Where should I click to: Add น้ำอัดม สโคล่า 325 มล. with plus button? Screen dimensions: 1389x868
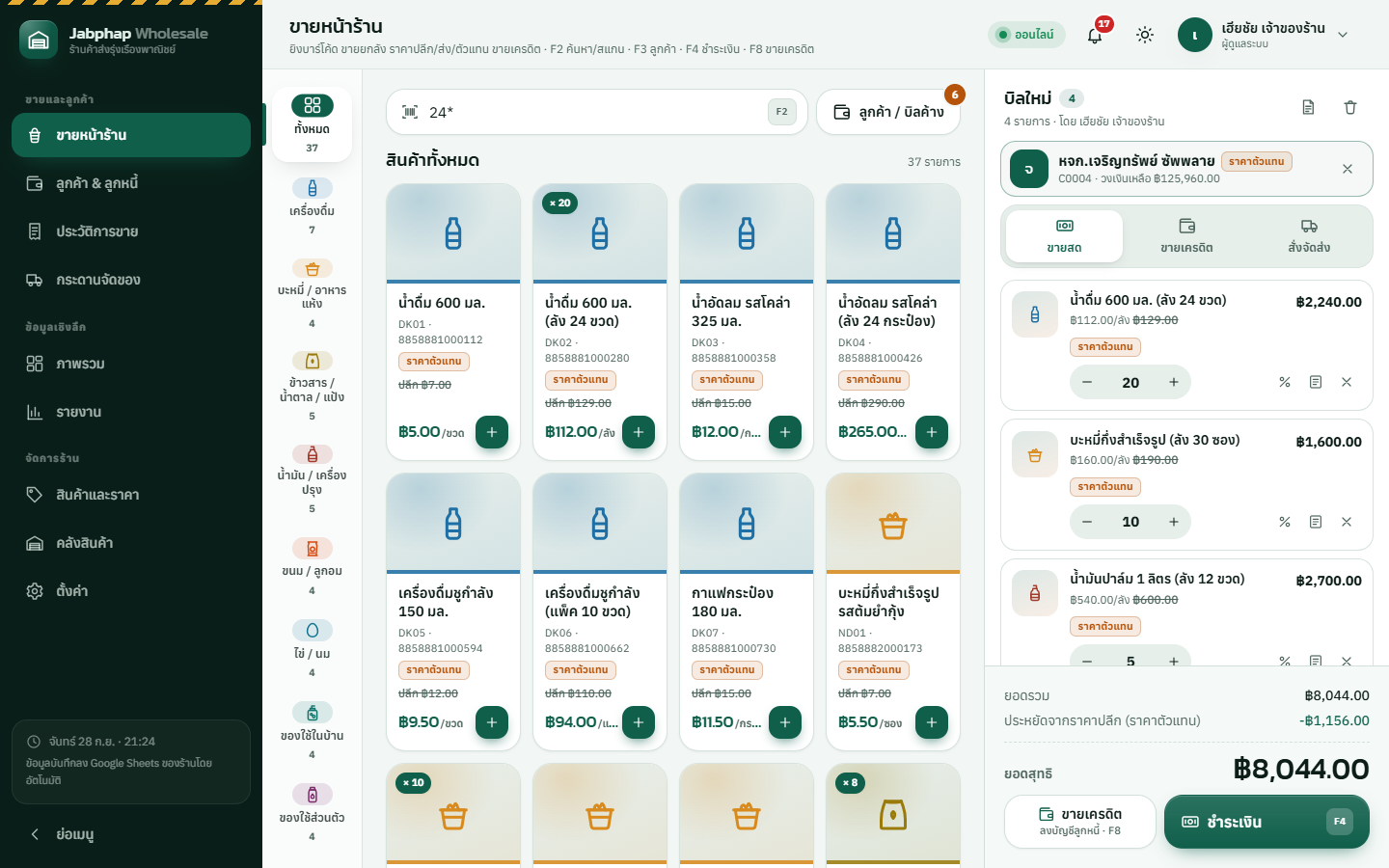tap(785, 432)
